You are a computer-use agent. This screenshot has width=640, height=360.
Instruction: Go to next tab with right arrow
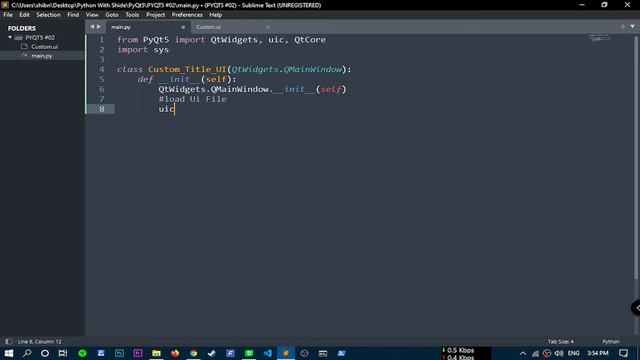click(98, 27)
